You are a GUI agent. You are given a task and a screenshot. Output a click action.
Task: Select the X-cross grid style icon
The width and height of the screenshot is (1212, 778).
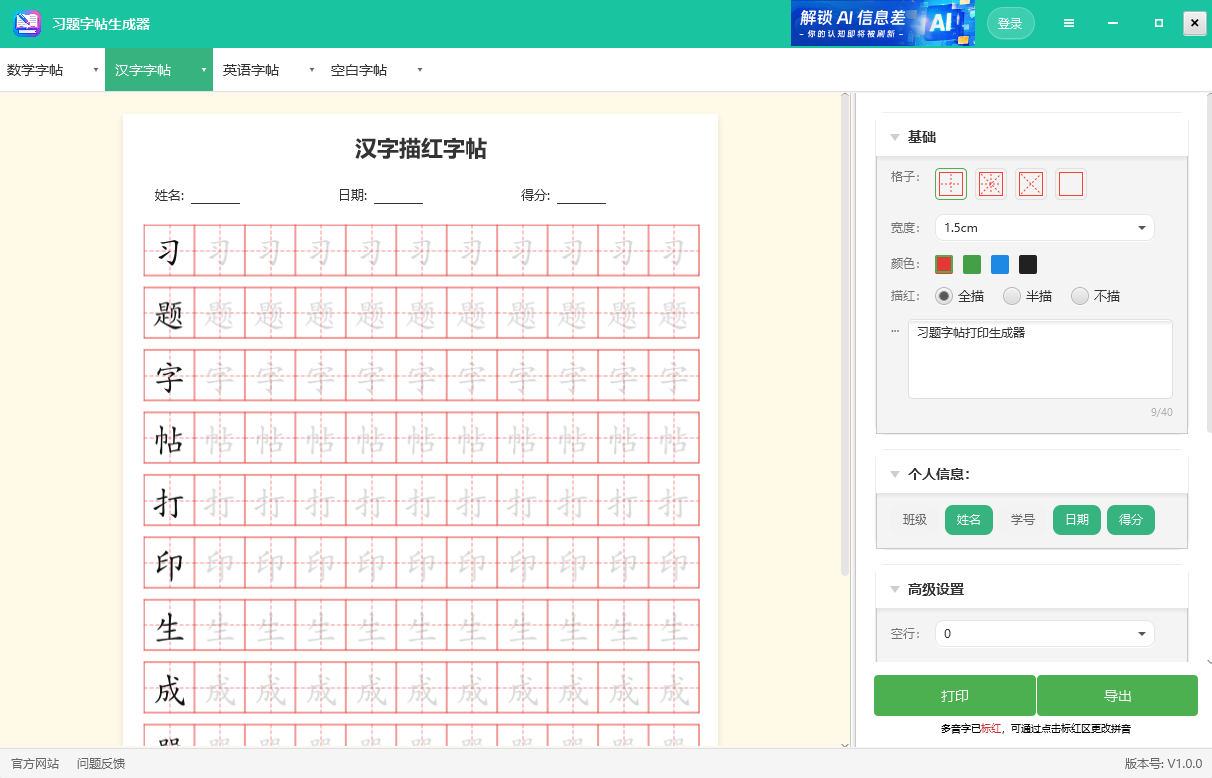(1031, 184)
